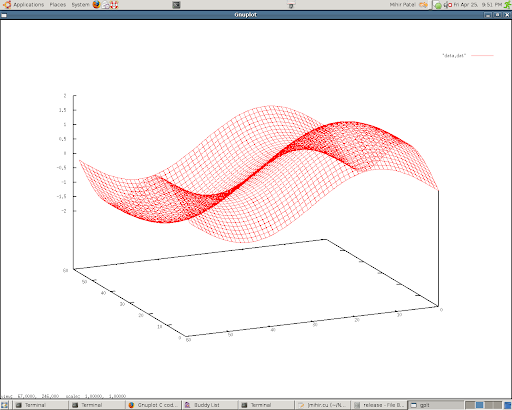Screen dimensions: 512x410
Task: Open the Gnuplot window menu icon
Action: 4,15
